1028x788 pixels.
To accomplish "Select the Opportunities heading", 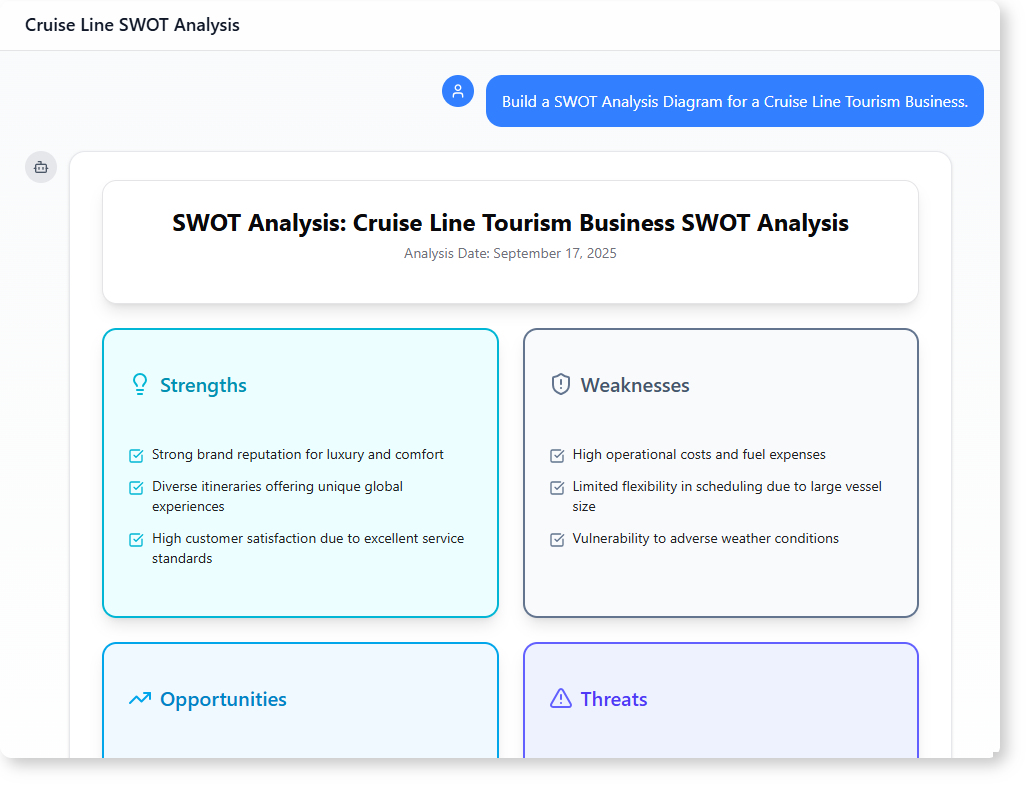I will [223, 700].
